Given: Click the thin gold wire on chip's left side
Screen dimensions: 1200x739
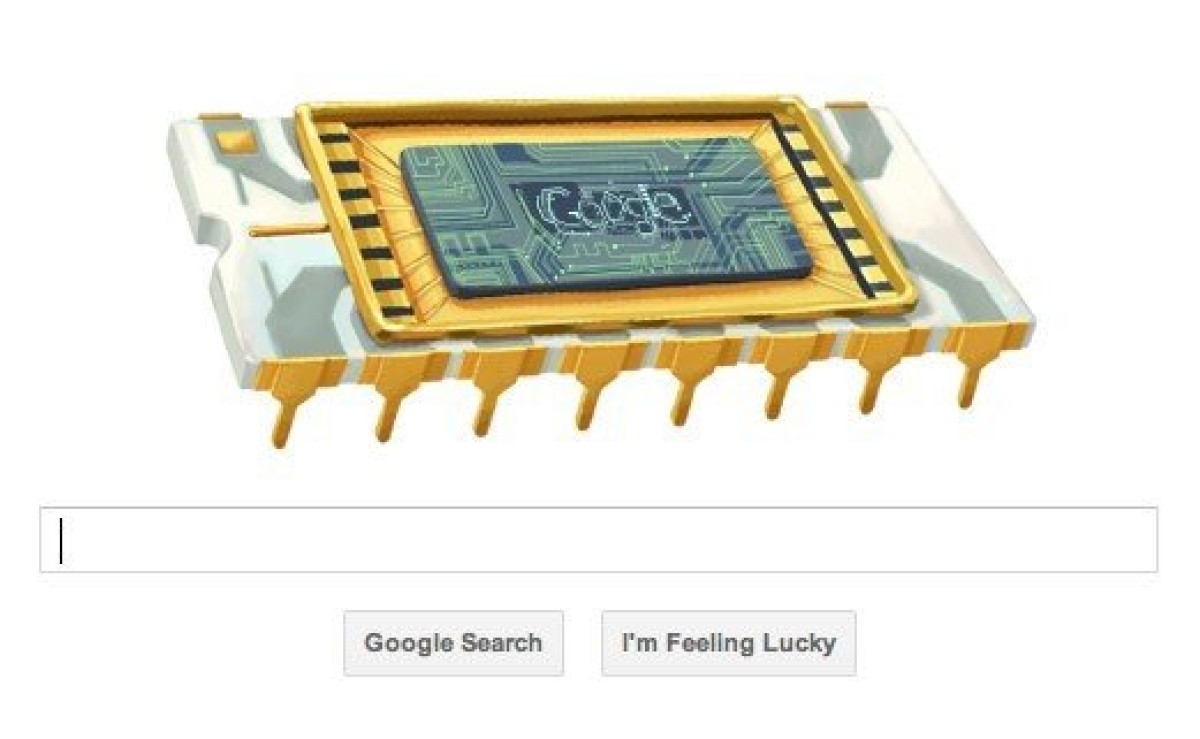Looking at the screenshot, I should click(x=286, y=231).
